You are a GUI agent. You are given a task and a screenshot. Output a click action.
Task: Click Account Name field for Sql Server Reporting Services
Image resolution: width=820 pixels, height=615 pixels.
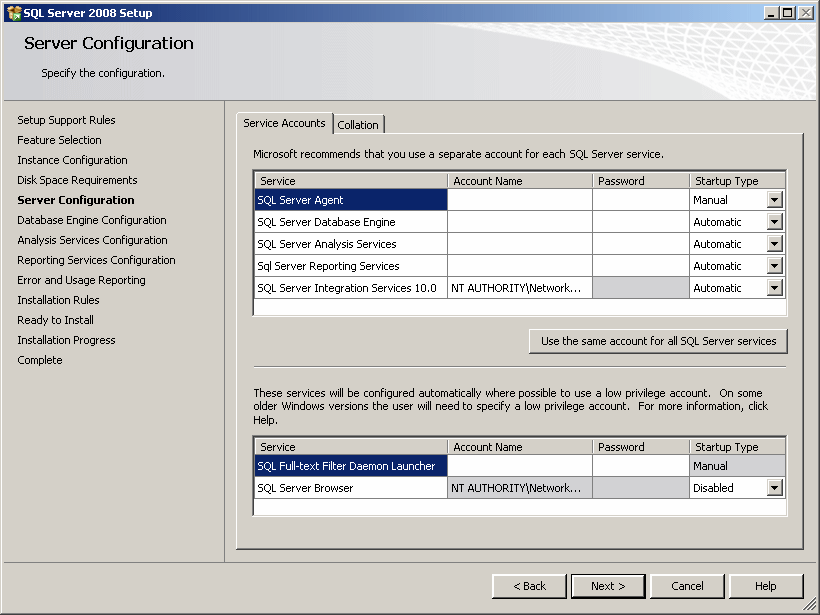(x=520, y=266)
